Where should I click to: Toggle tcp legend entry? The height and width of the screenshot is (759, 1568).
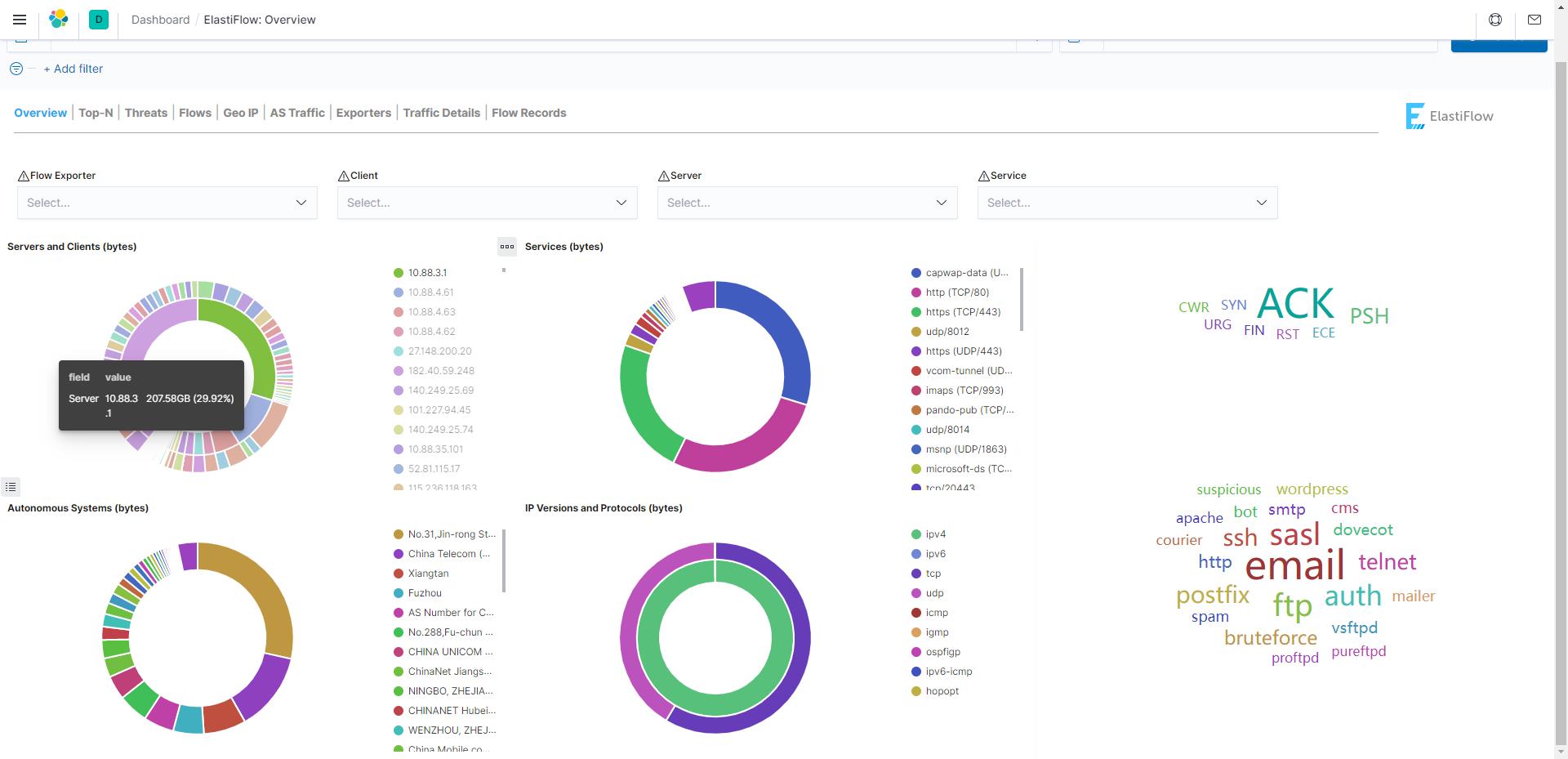[x=925, y=574]
